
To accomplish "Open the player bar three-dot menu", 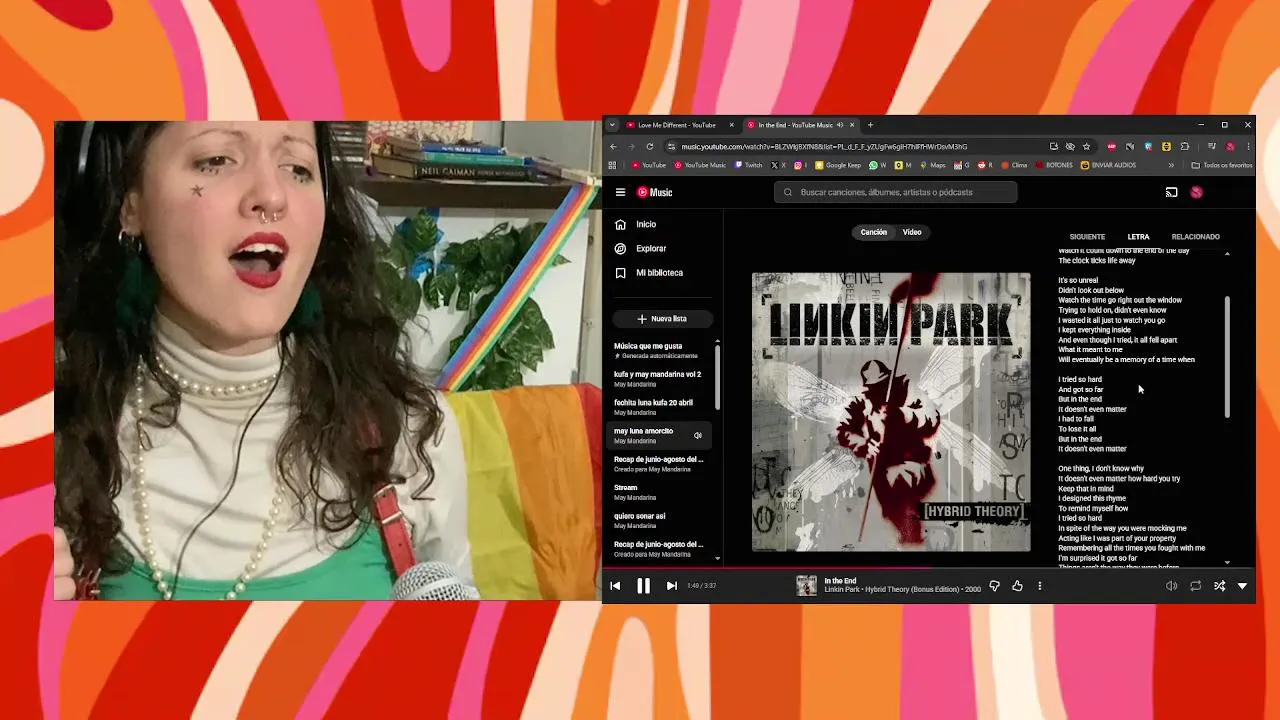I will pyautogui.click(x=1039, y=586).
